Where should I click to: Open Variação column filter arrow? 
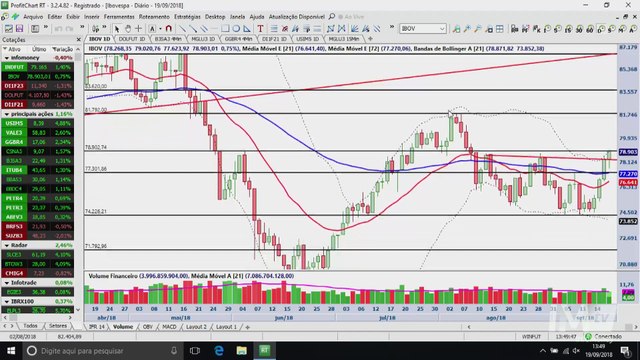pos(53,49)
